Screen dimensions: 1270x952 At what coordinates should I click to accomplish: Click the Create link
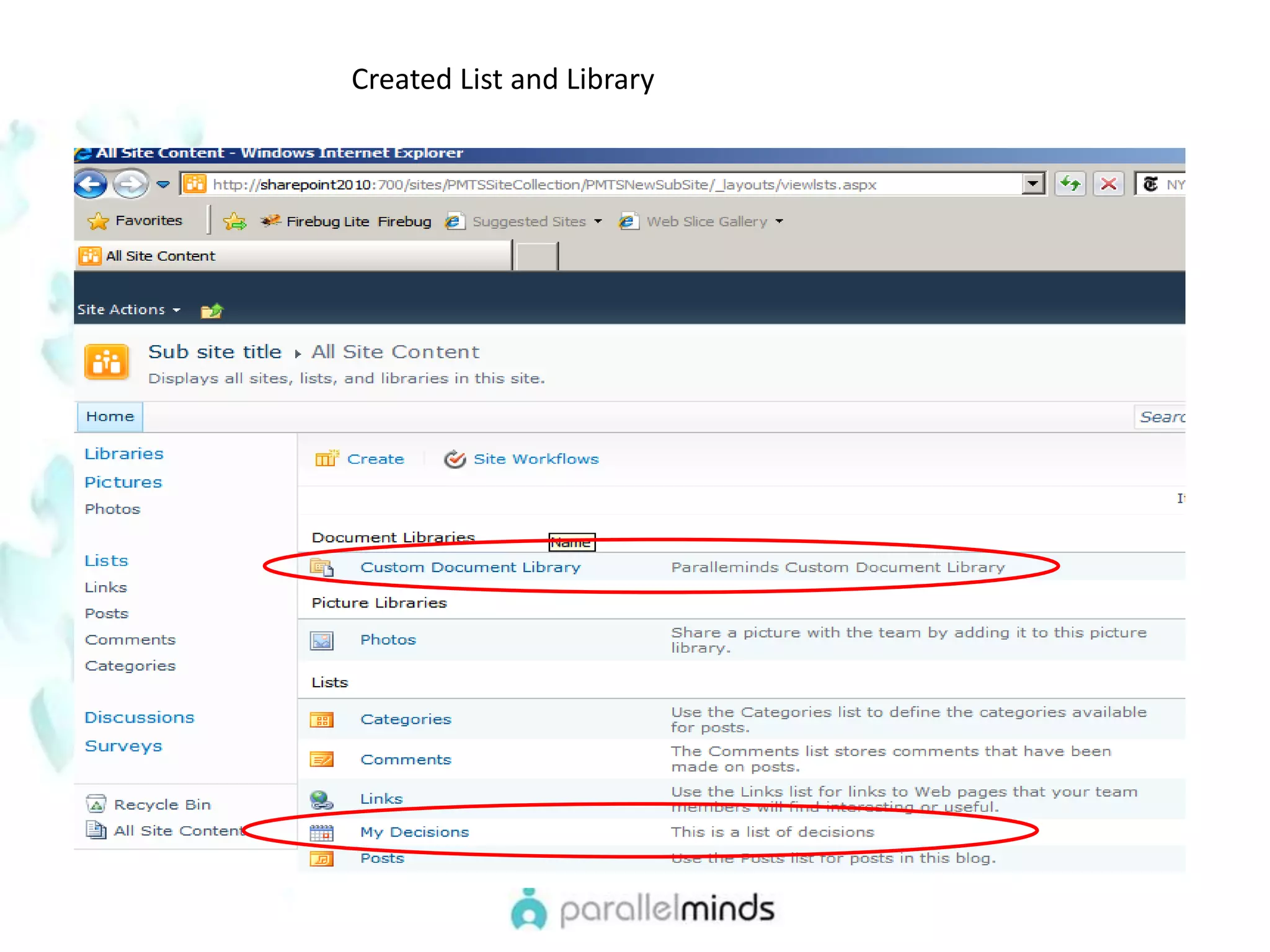point(375,459)
